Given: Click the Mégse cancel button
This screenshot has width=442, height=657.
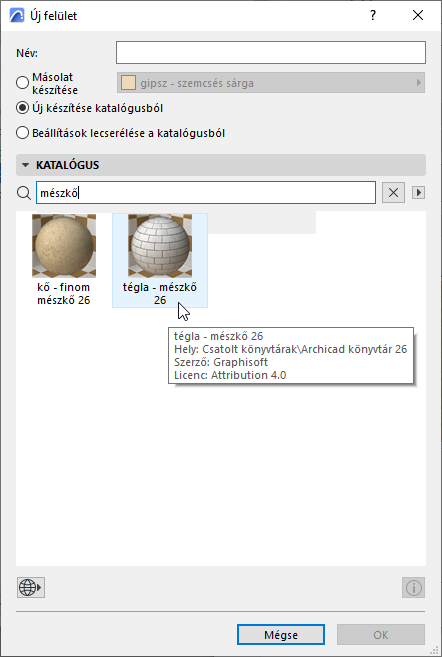Looking at the screenshot, I should 281,635.
